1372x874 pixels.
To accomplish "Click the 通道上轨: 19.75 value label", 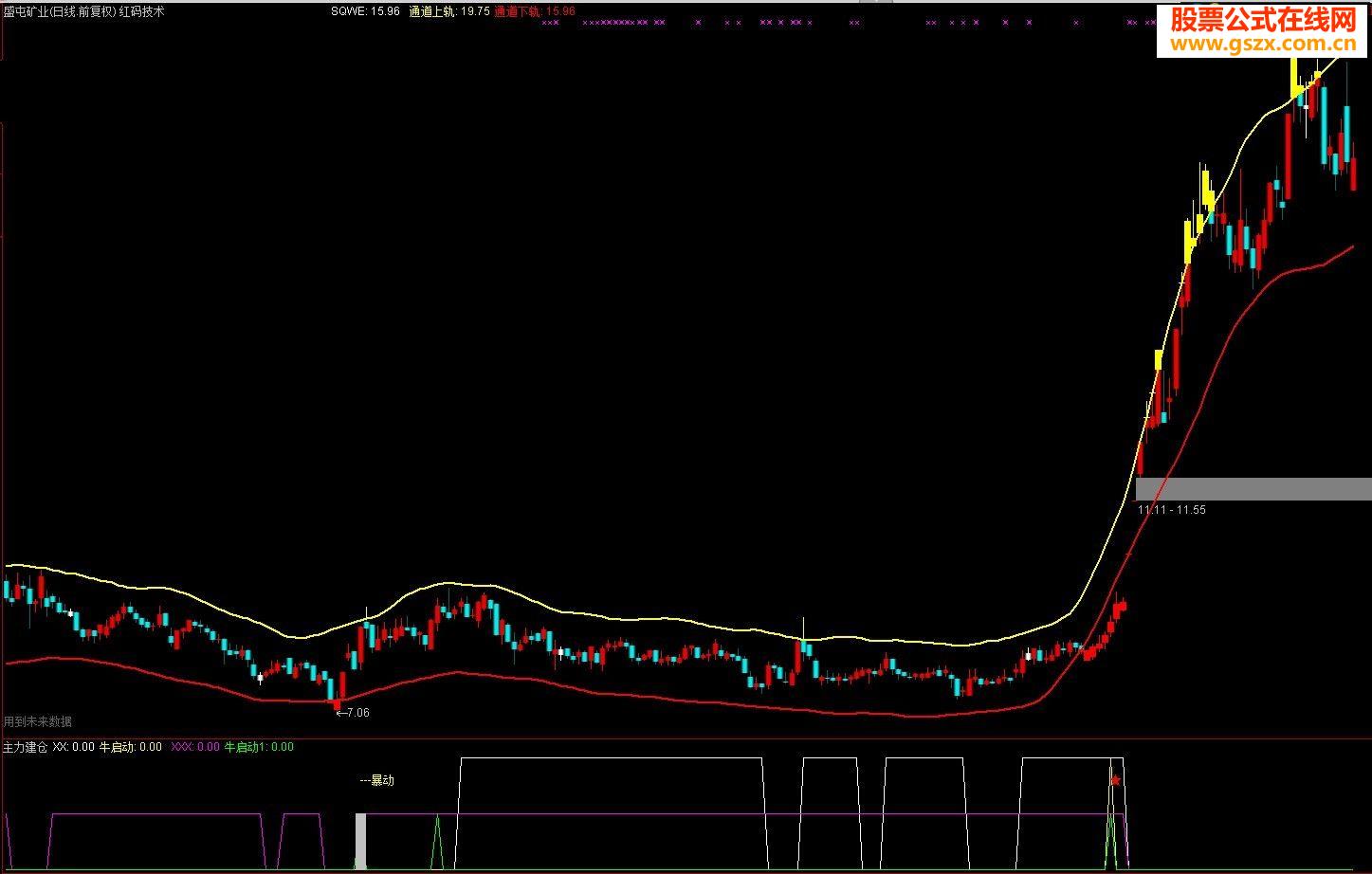I will [x=449, y=11].
